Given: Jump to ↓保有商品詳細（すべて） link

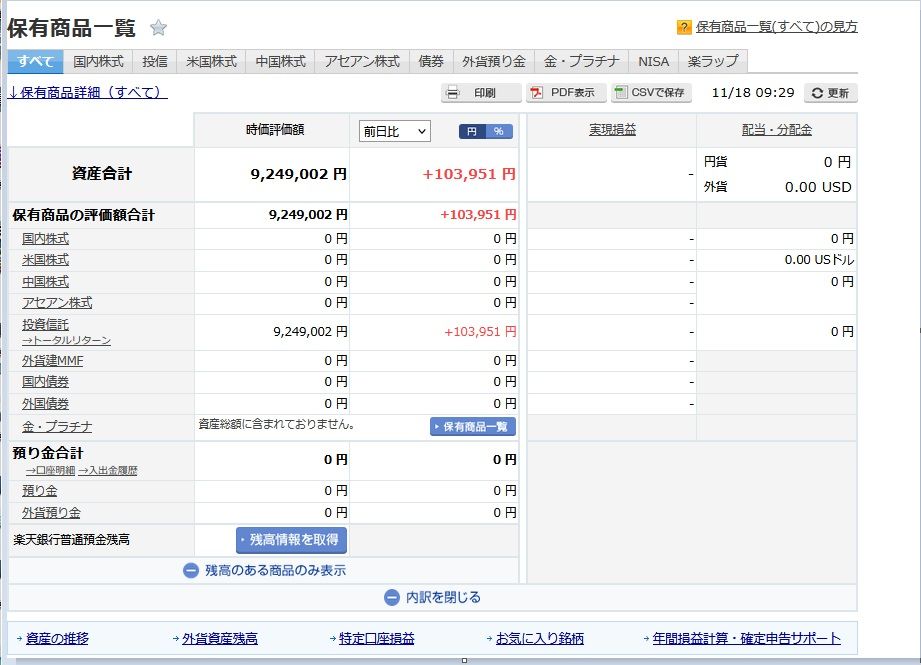Looking at the screenshot, I should [88, 93].
